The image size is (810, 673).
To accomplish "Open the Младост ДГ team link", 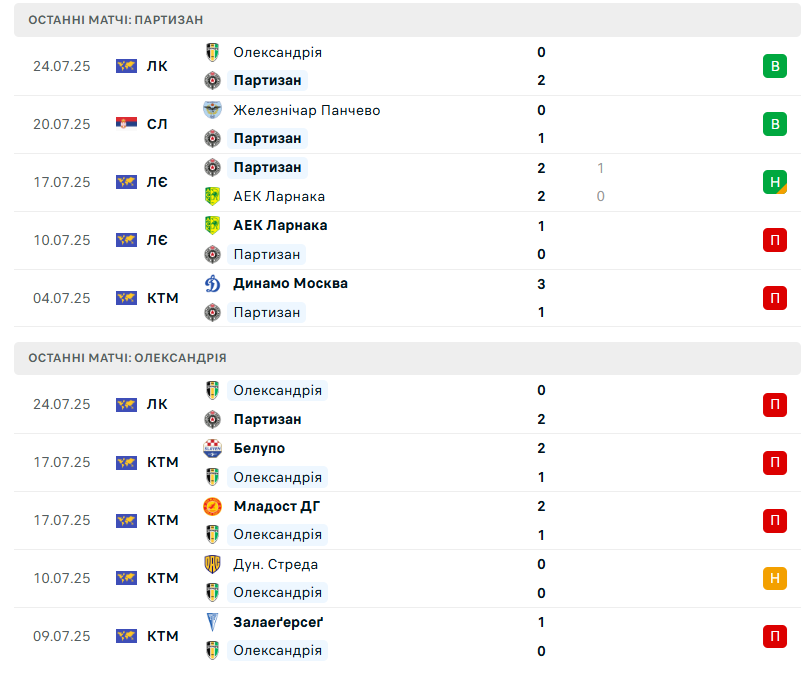I will [x=277, y=506].
